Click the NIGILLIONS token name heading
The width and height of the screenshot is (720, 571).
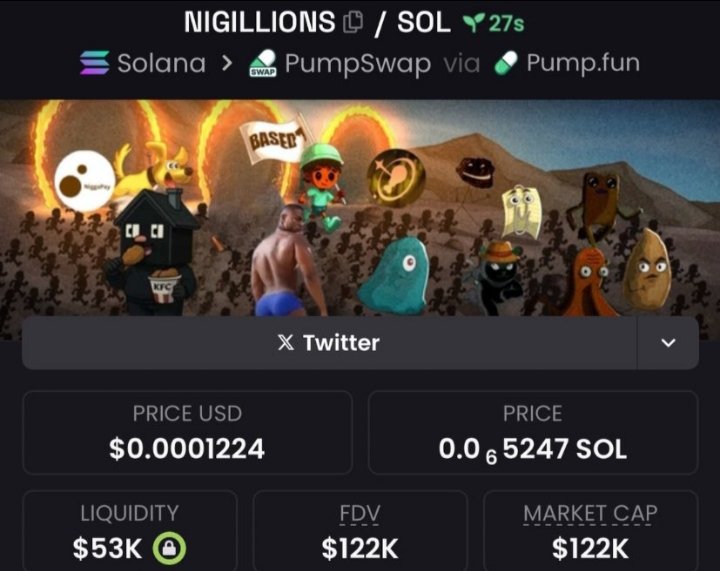coord(260,22)
